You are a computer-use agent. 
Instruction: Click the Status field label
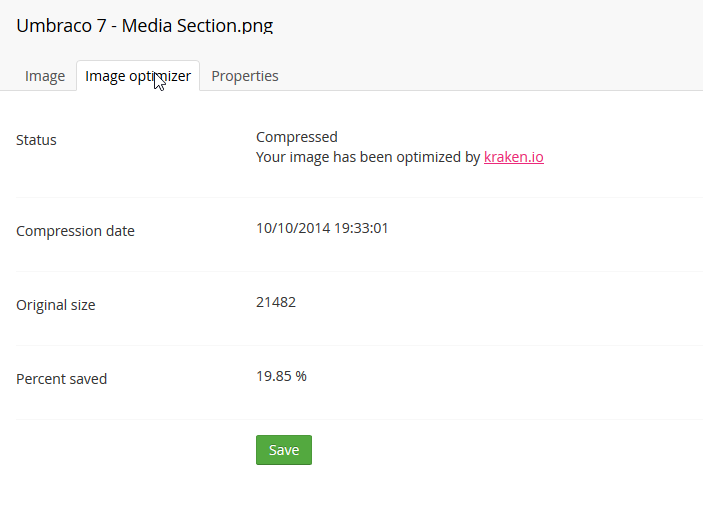click(36, 140)
